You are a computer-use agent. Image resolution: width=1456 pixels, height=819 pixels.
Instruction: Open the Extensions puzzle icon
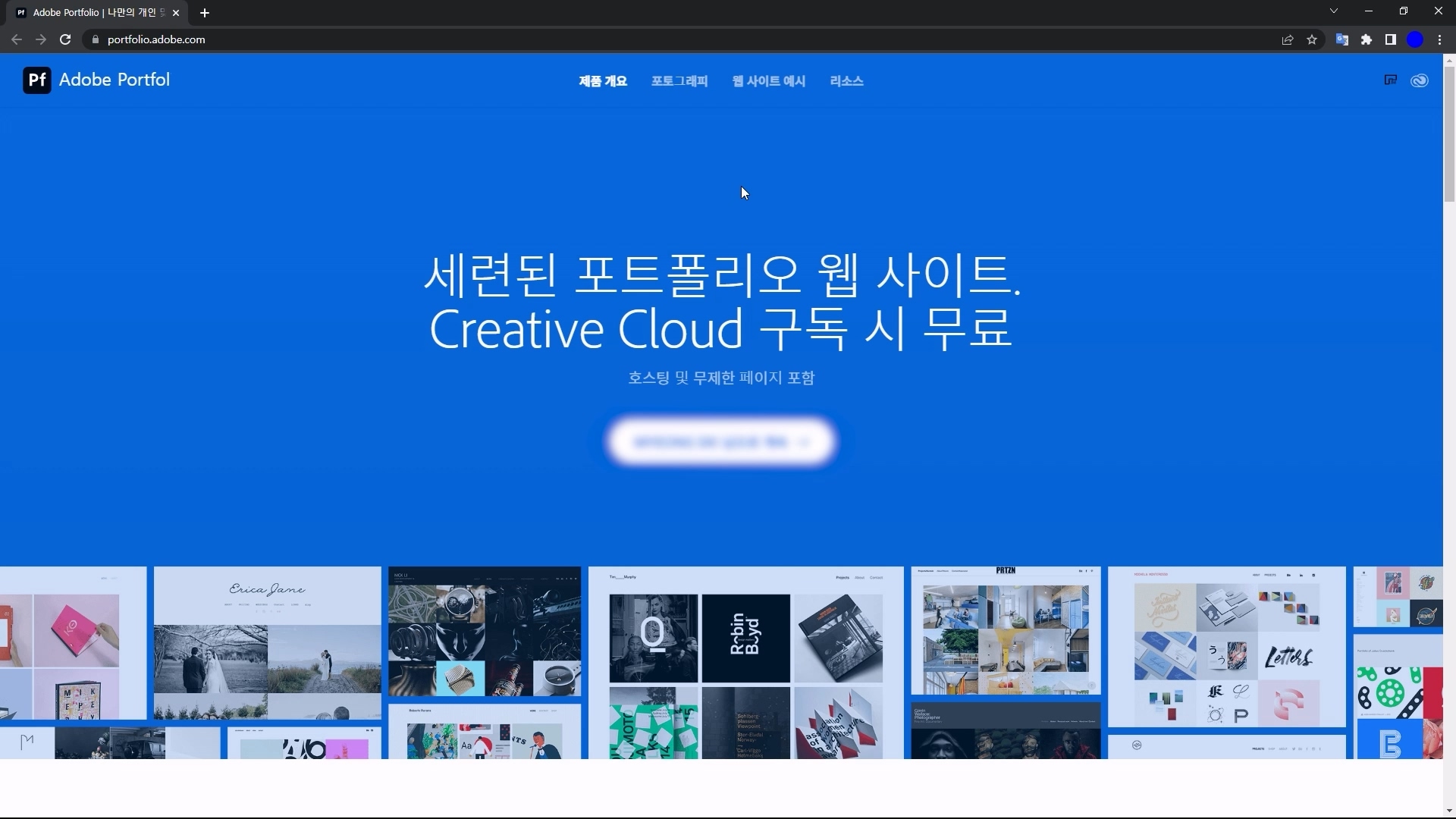pos(1366,39)
